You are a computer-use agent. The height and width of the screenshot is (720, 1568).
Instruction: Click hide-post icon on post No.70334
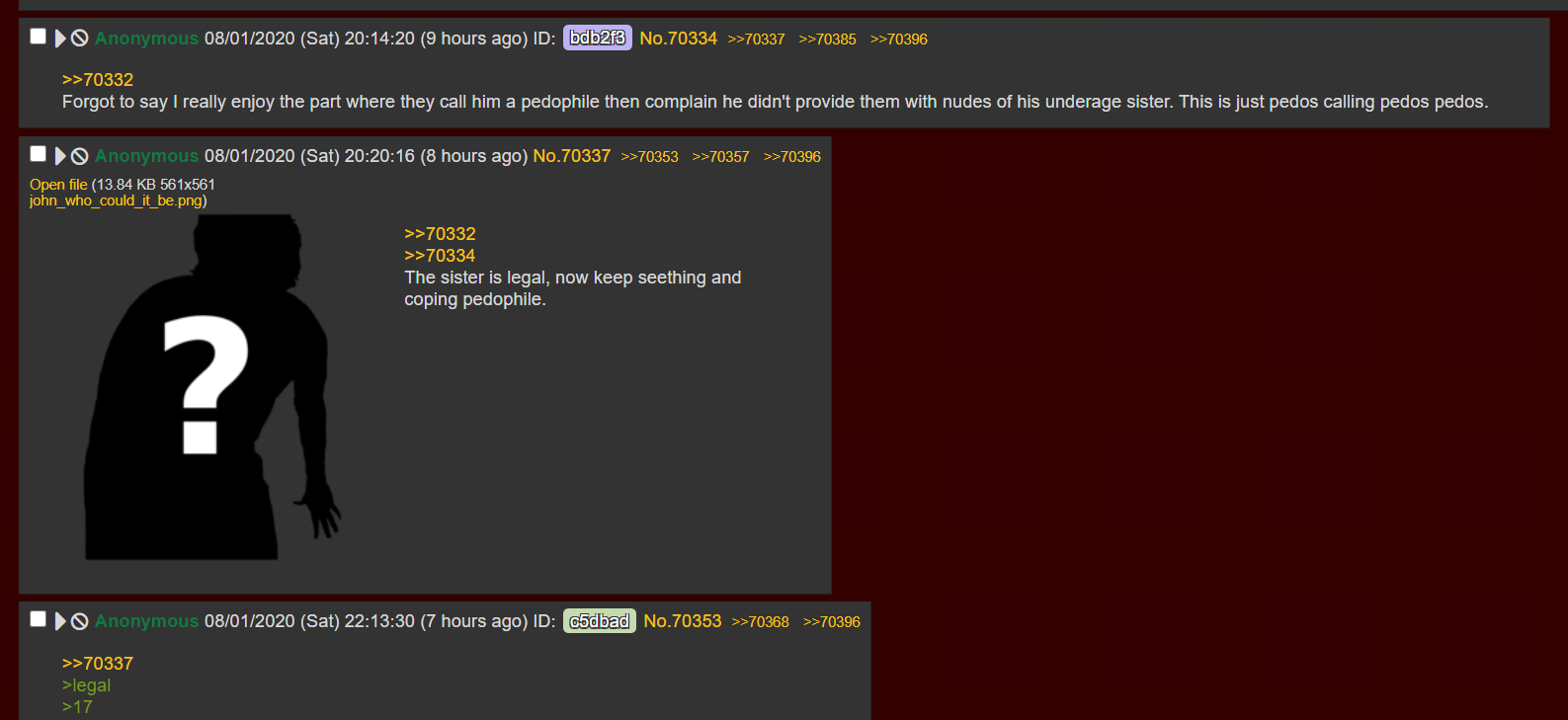point(80,39)
